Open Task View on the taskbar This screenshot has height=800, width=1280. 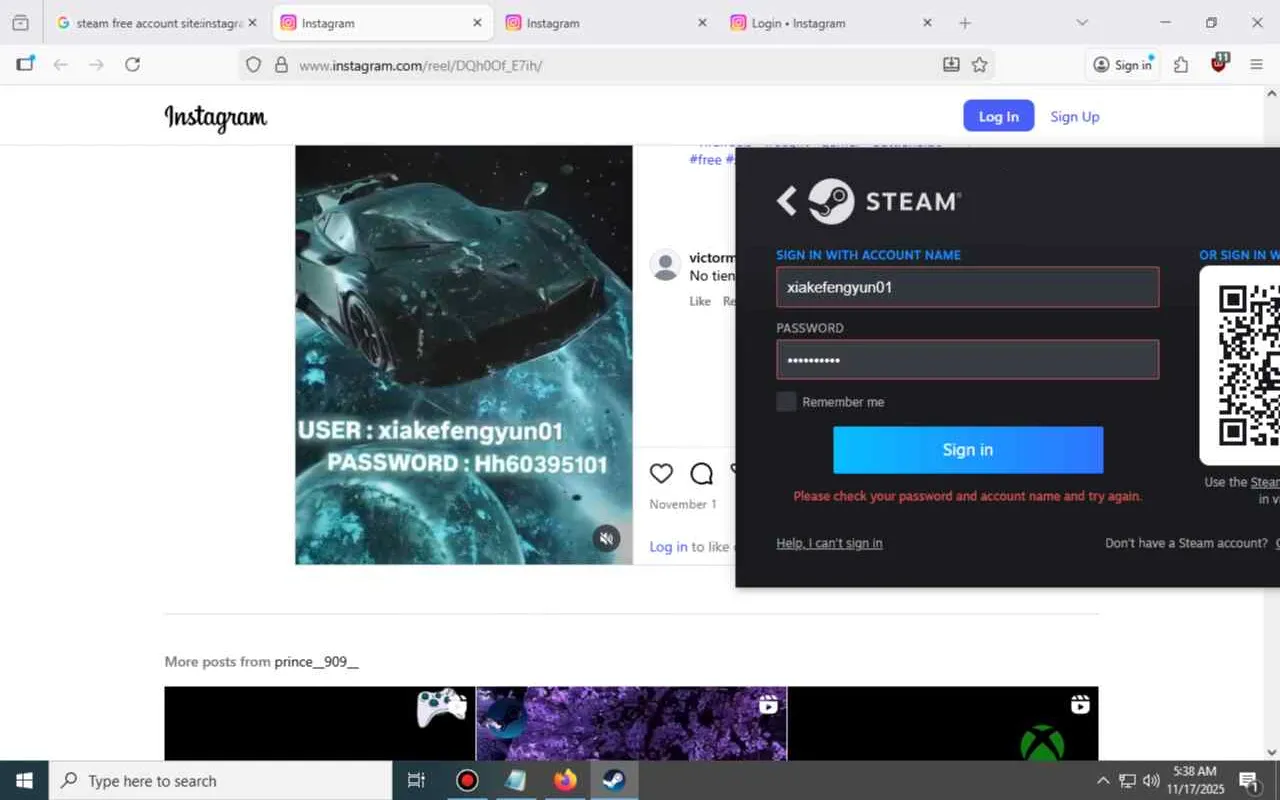click(x=416, y=781)
